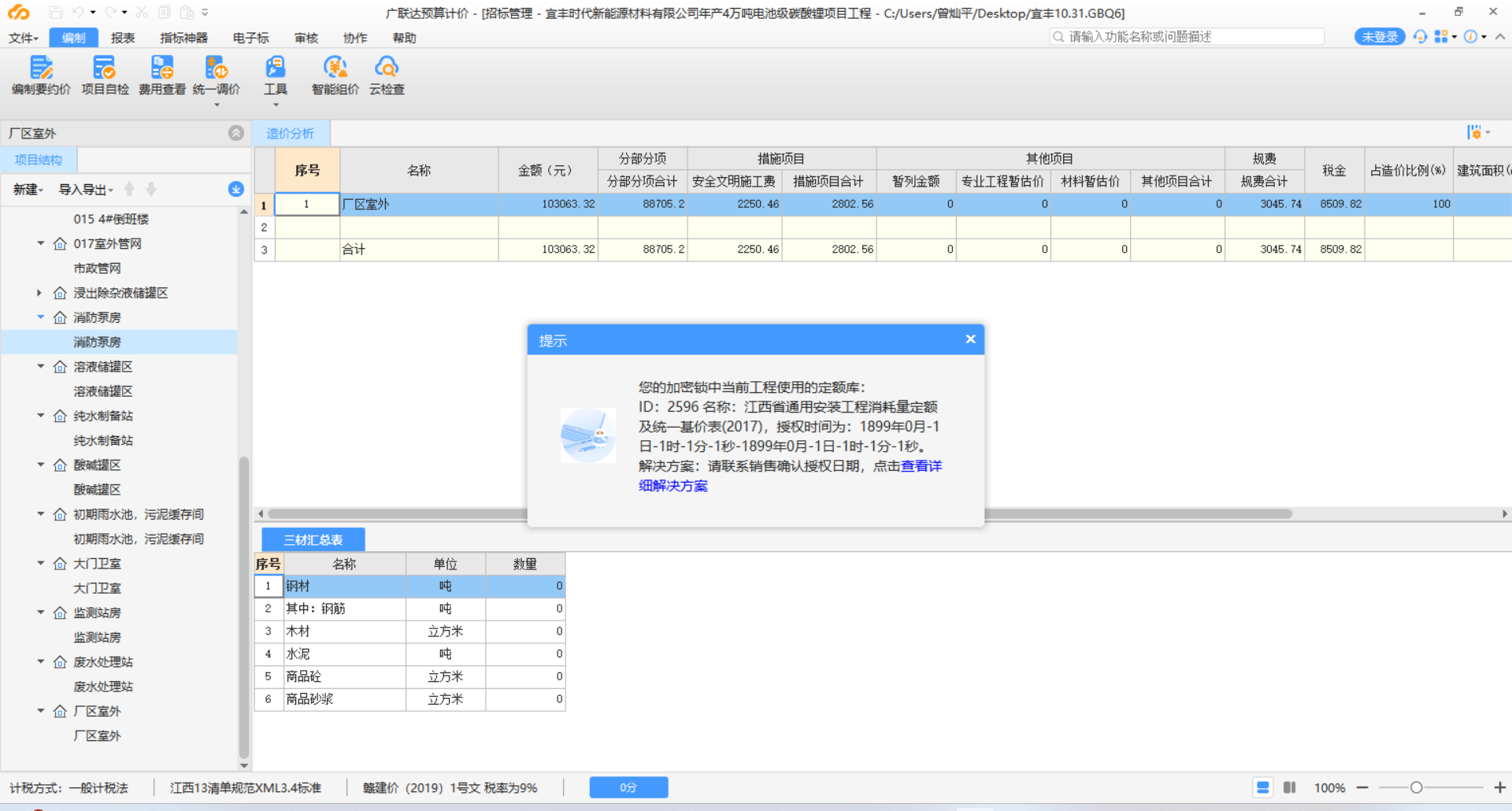The width and height of the screenshot is (1512, 811).
Task: Collapse the 消防泵房 tree node
Action: [x=41, y=317]
